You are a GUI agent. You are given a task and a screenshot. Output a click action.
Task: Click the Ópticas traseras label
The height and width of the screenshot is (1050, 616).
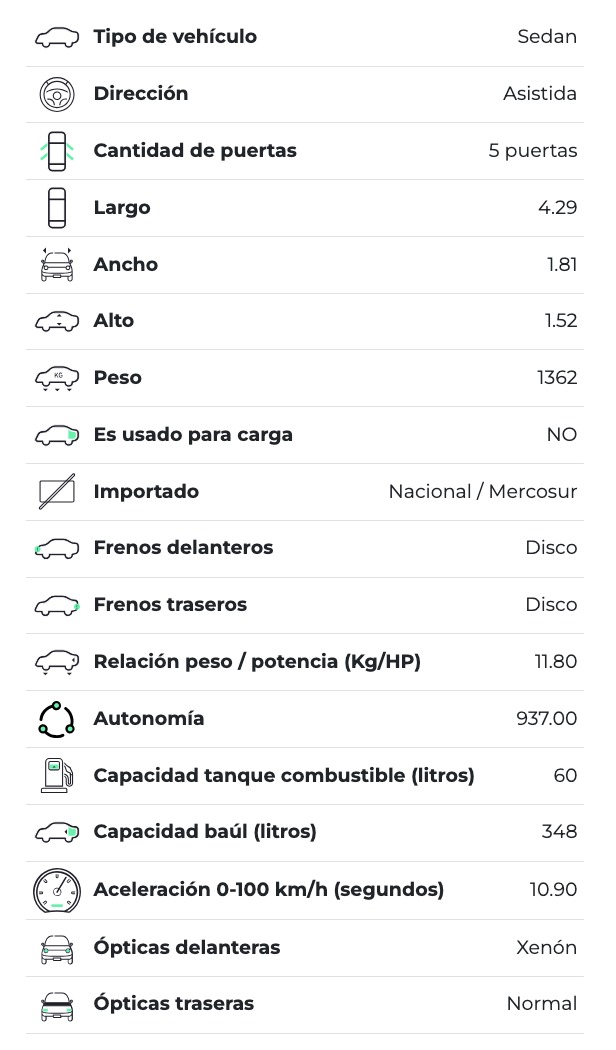pos(174,1004)
